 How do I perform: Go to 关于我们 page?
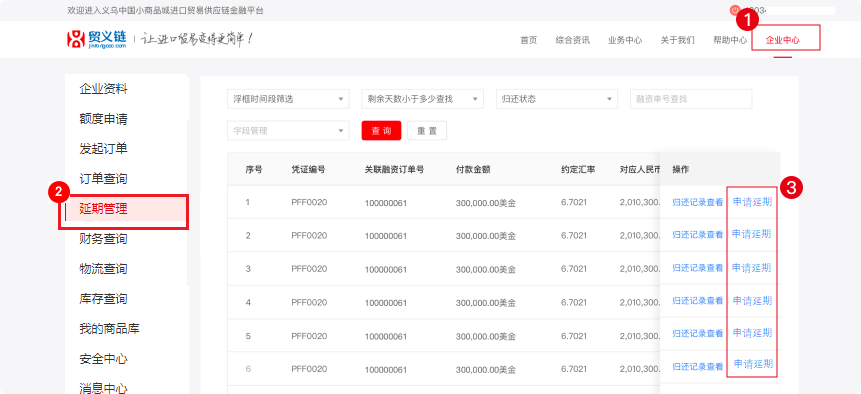tap(677, 40)
